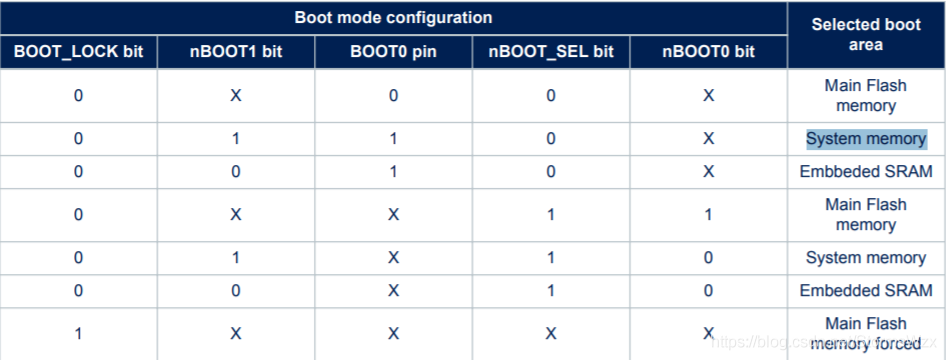
Task: Select nBOOT0 value 0 in Embedded SRAM row
Action: (x=708, y=290)
